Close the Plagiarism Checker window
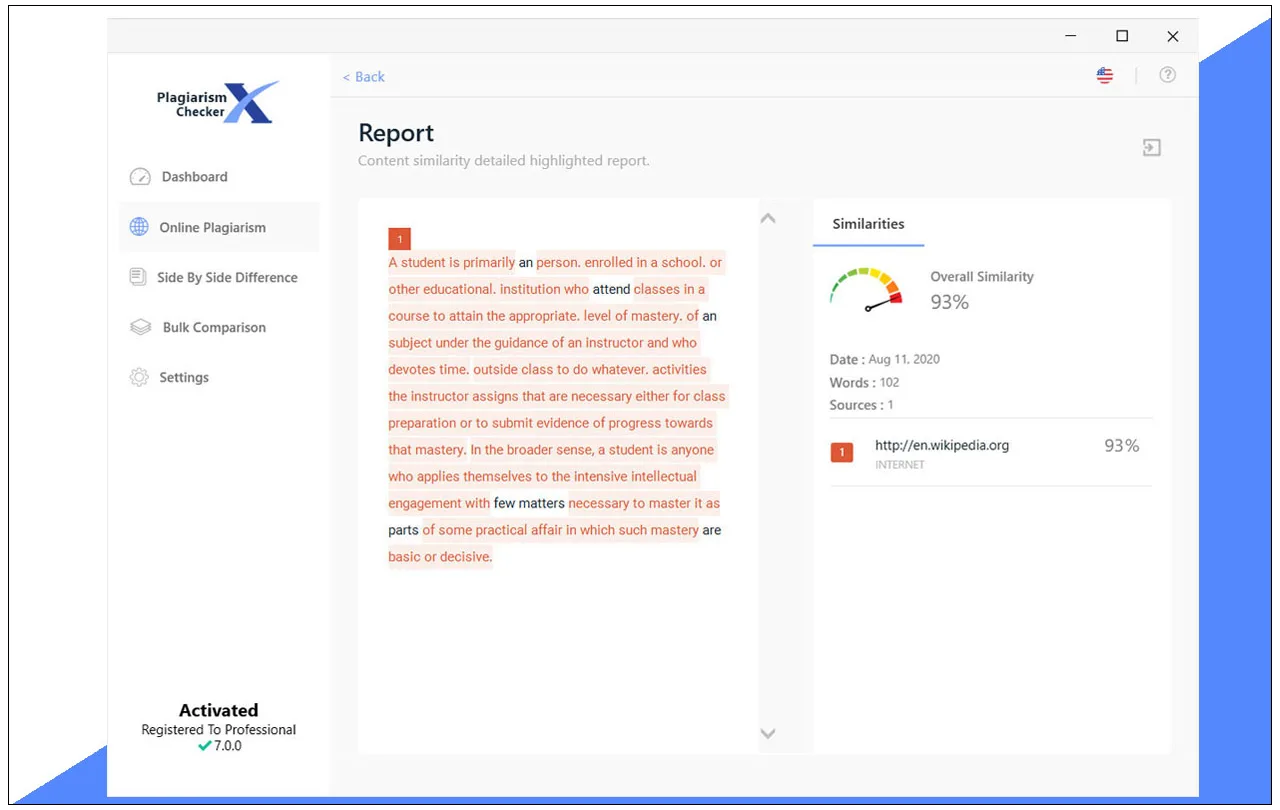 pyautogui.click(x=1173, y=36)
